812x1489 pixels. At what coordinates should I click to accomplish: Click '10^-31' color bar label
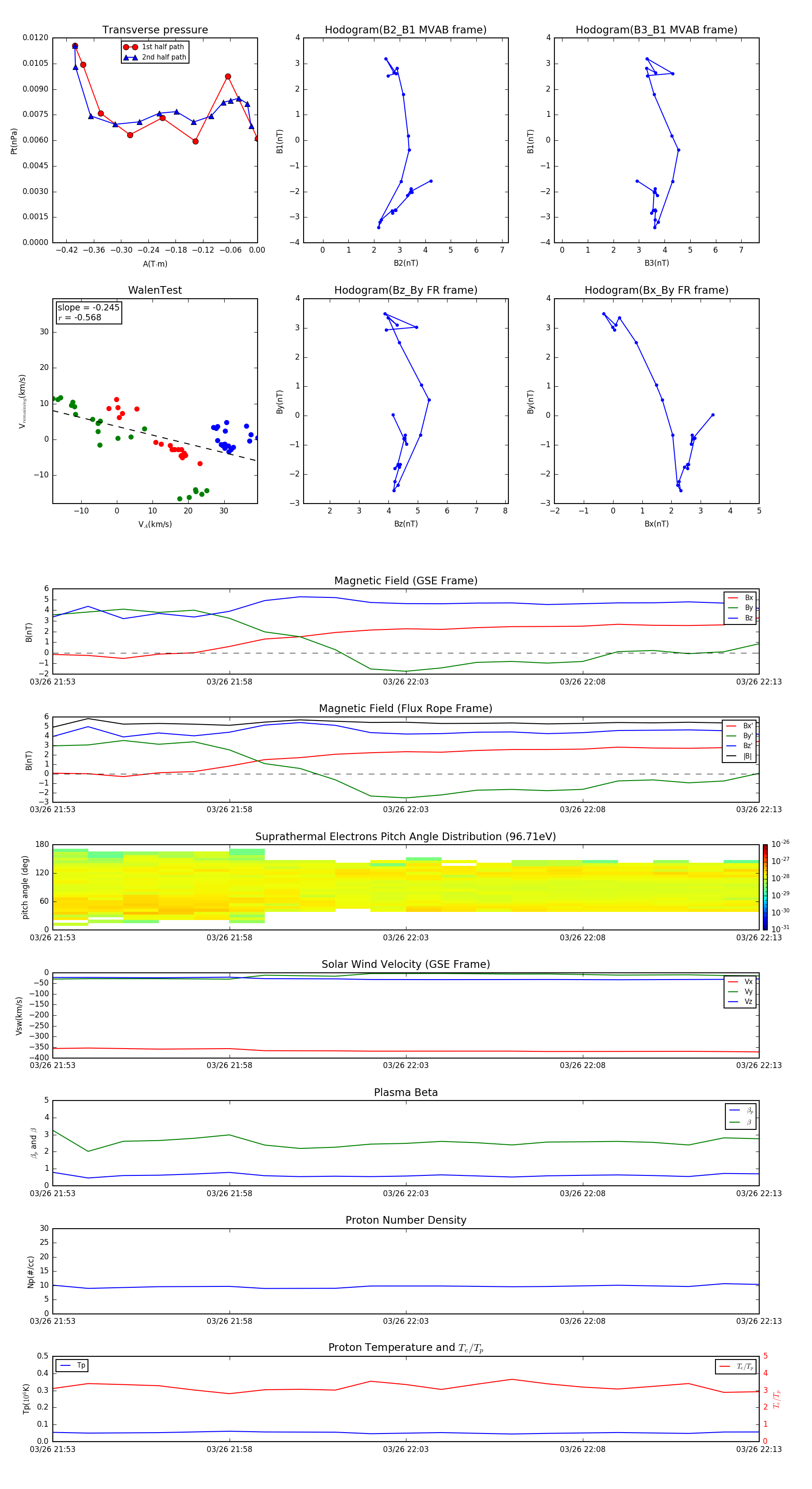click(780, 929)
